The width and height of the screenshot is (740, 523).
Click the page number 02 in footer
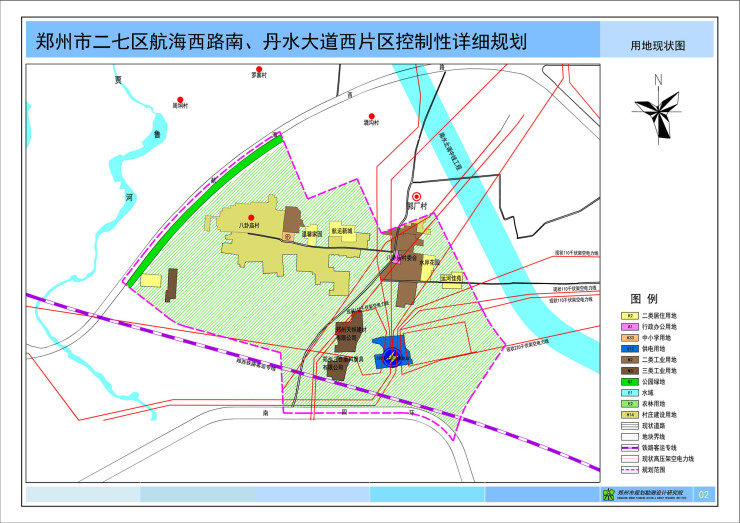704,495
